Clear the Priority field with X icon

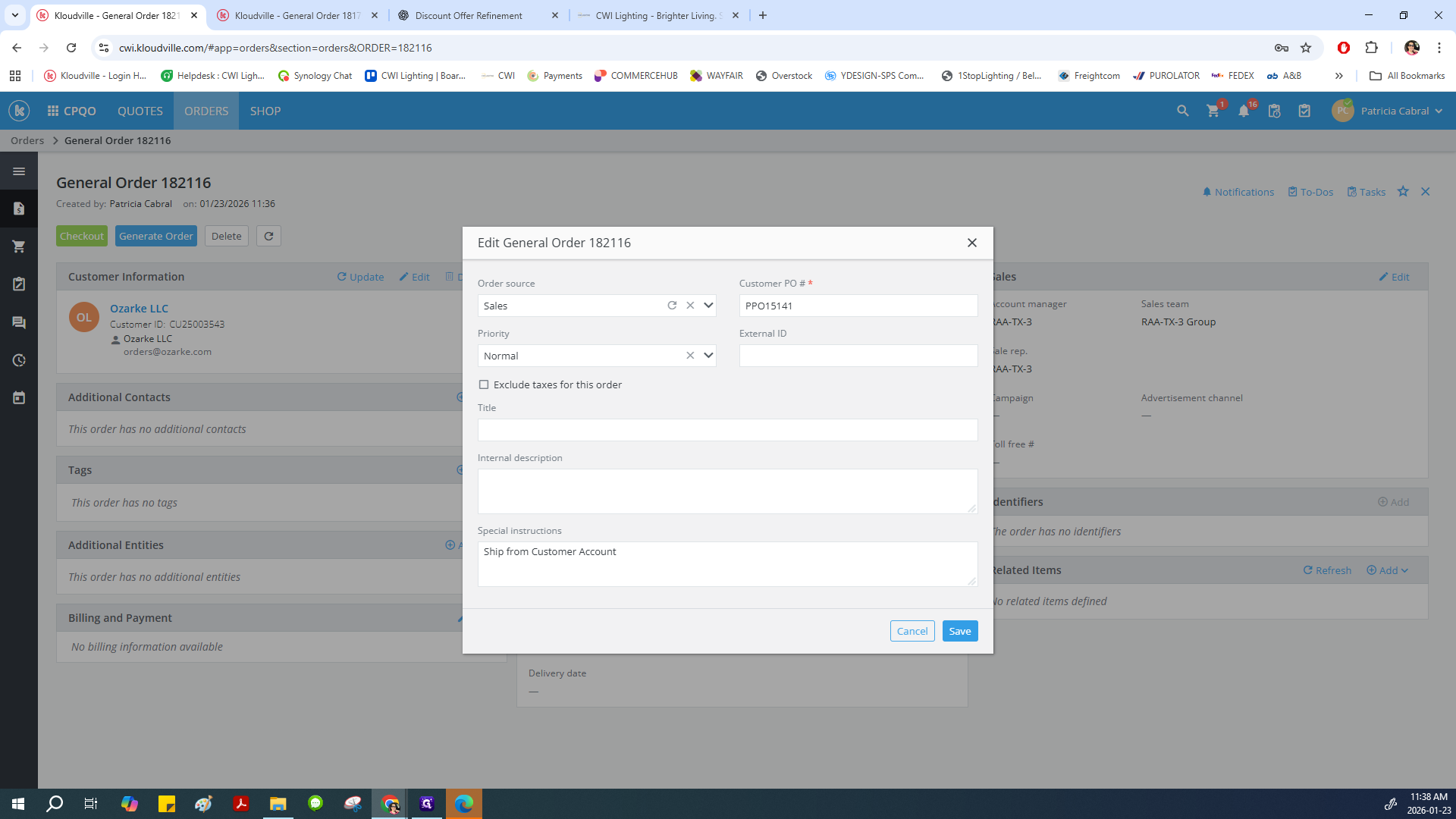690,356
